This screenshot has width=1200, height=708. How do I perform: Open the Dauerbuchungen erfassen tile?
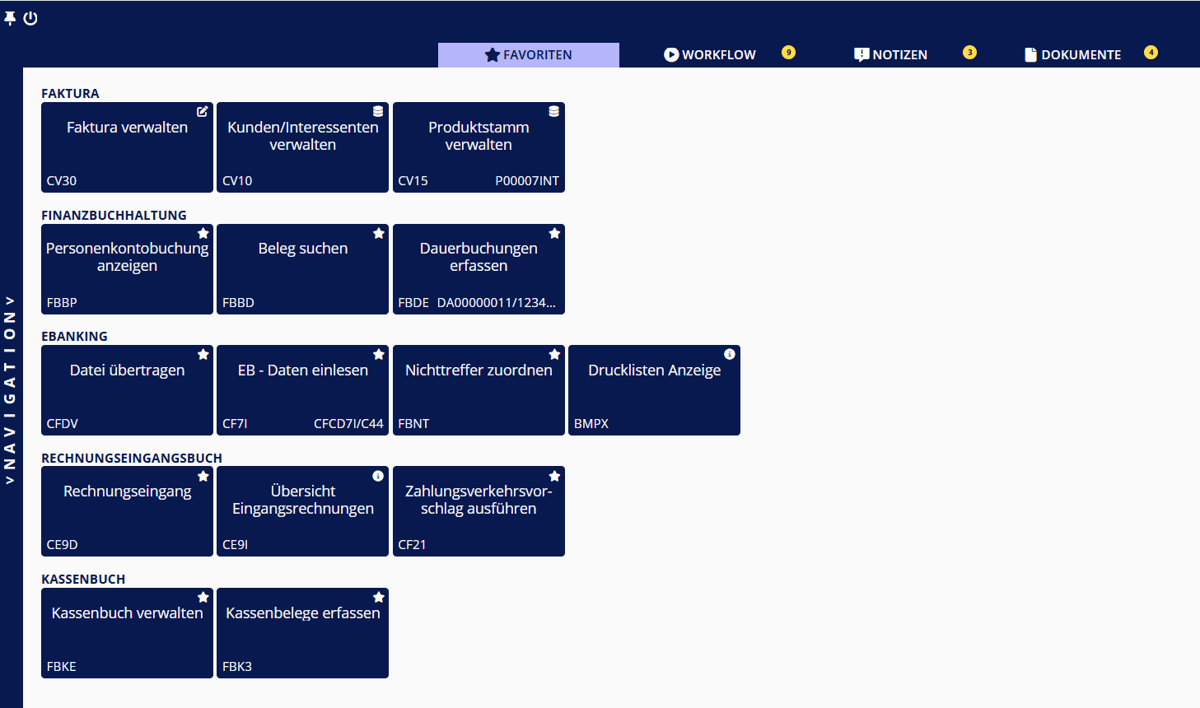tap(478, 269)
